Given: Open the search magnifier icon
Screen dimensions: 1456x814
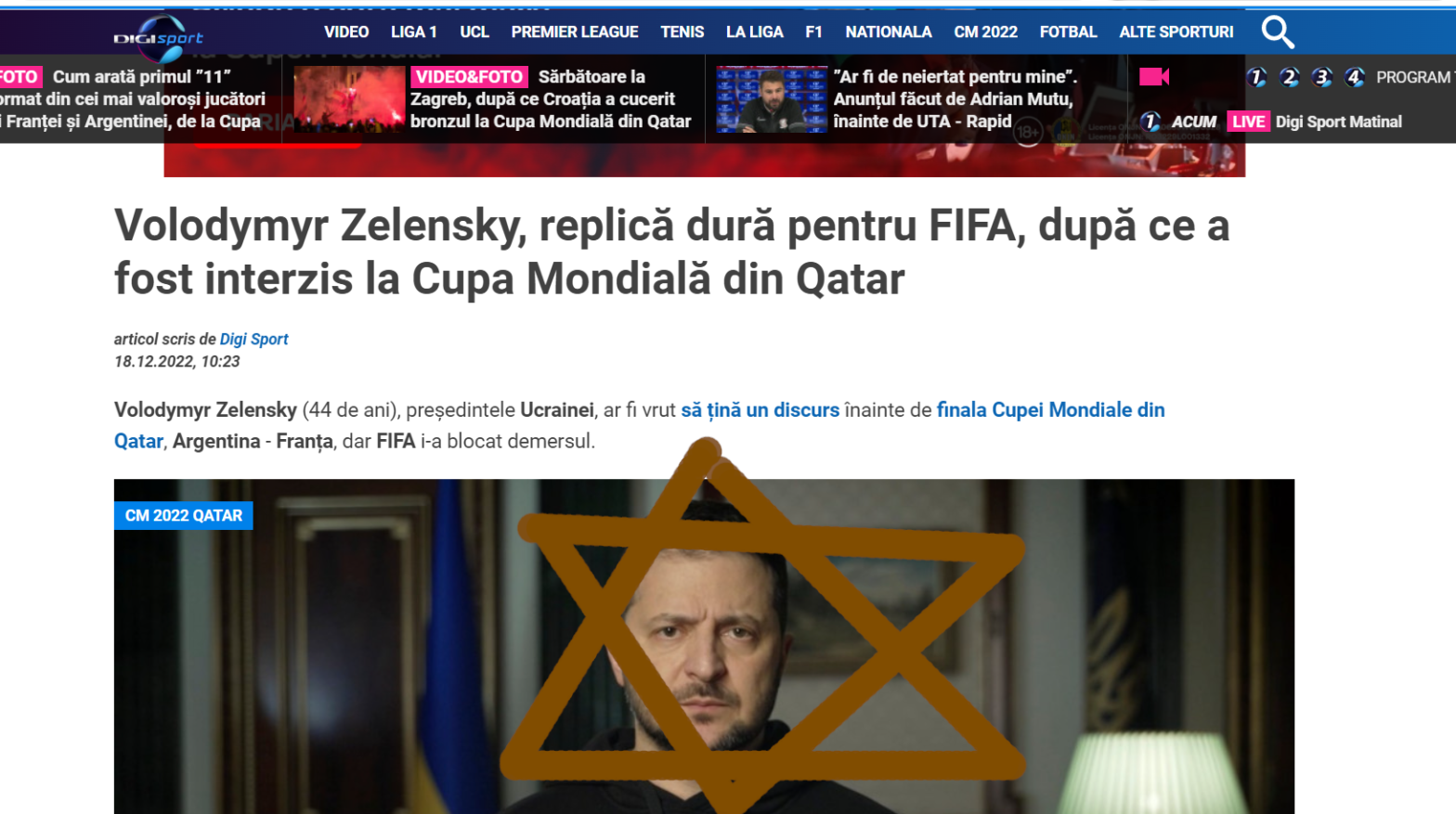Looking at the screenshot, I should pyautogui.click(x=1277, y=32).
